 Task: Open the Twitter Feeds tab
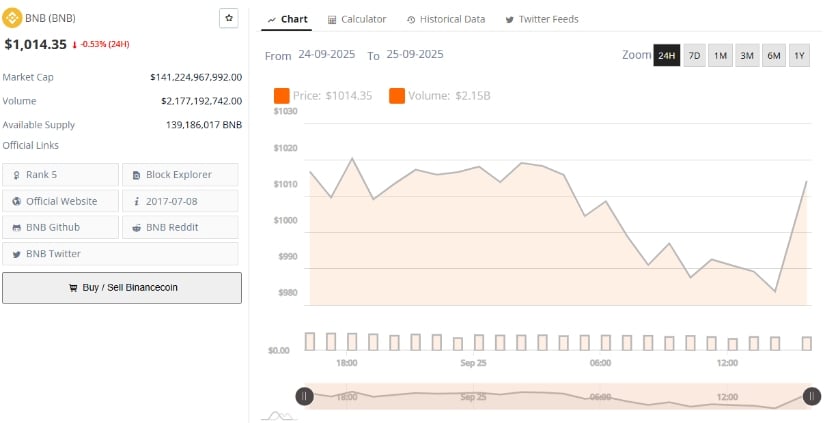click(x=542, y=19)
